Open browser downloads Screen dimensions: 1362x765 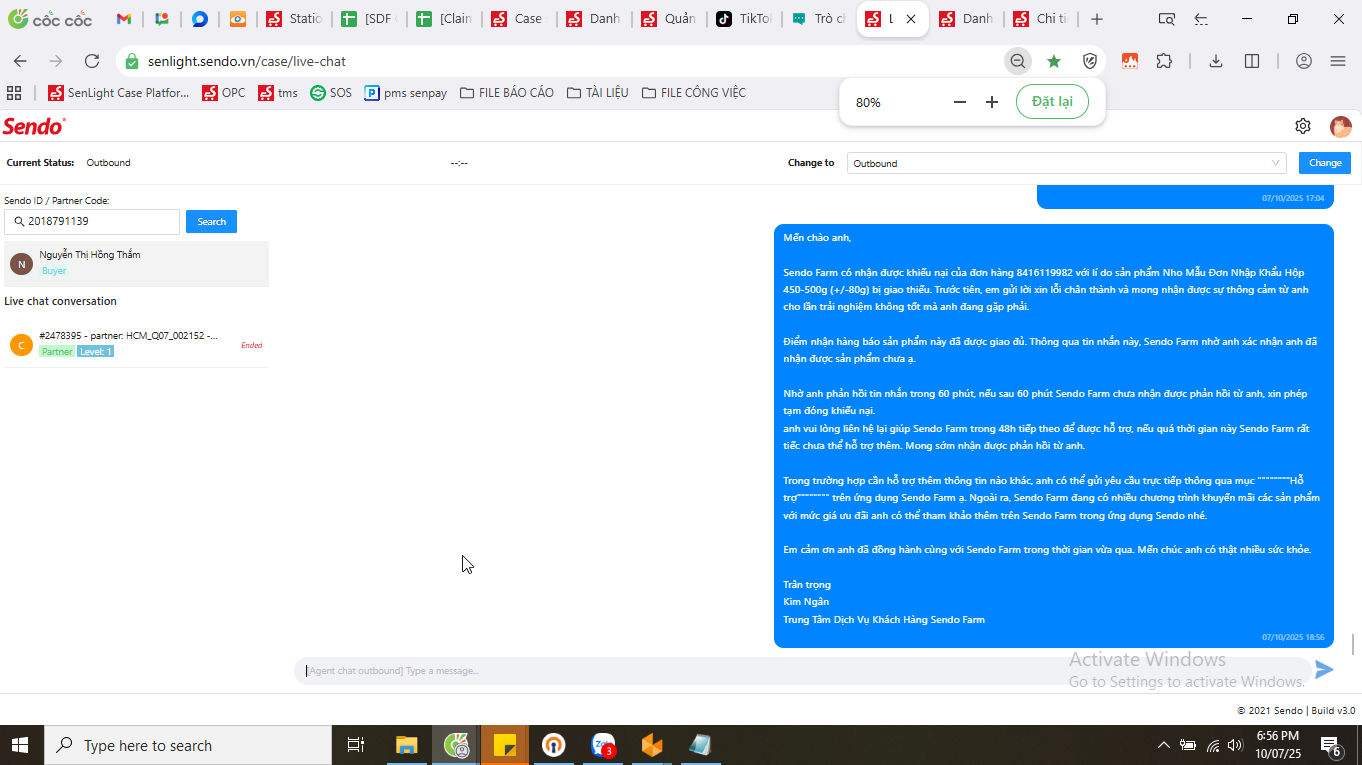coord(1216,61)
